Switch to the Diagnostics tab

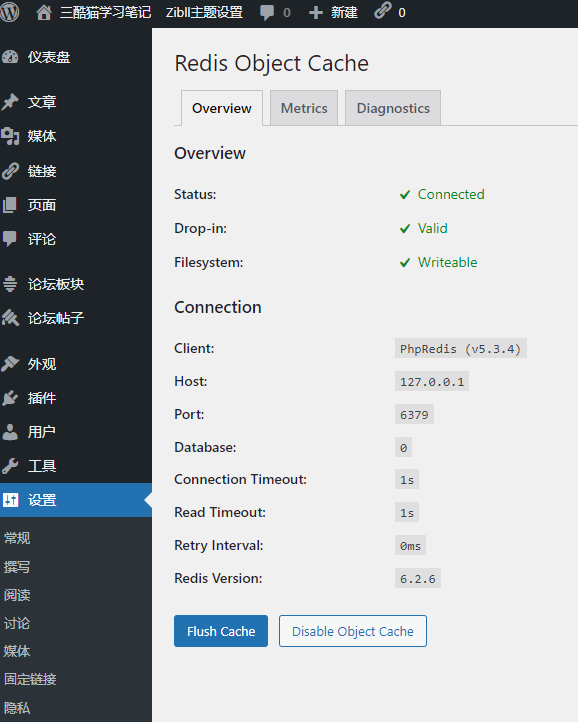click(393, 108)
